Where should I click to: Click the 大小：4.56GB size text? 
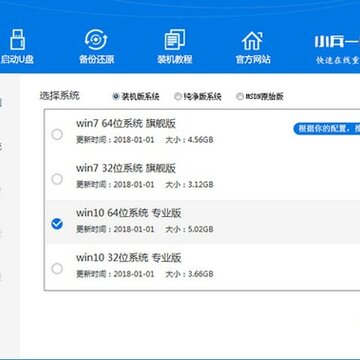point(189,140)
